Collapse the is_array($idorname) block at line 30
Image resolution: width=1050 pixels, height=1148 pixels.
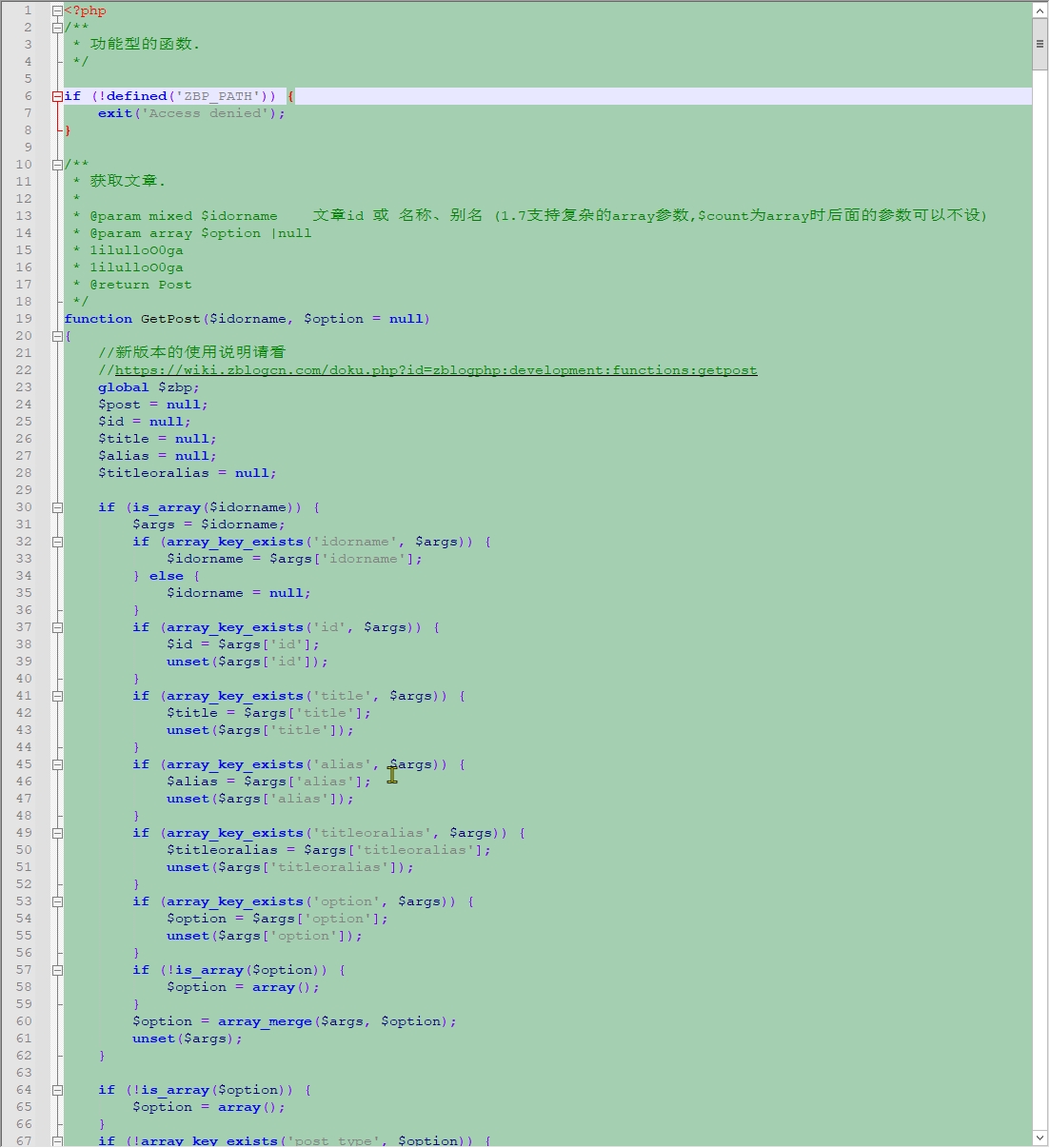(x=57, y=507)
